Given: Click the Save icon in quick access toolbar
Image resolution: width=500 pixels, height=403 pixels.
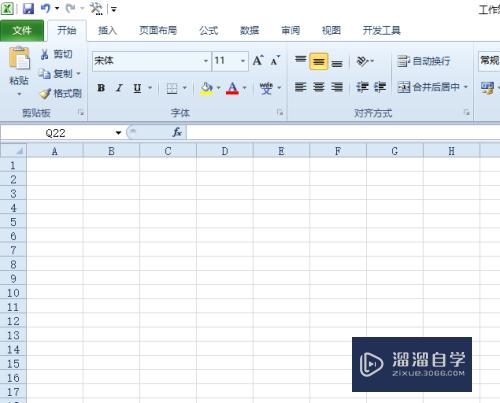Looking at the screenshot, I should (x=28, y=8).
